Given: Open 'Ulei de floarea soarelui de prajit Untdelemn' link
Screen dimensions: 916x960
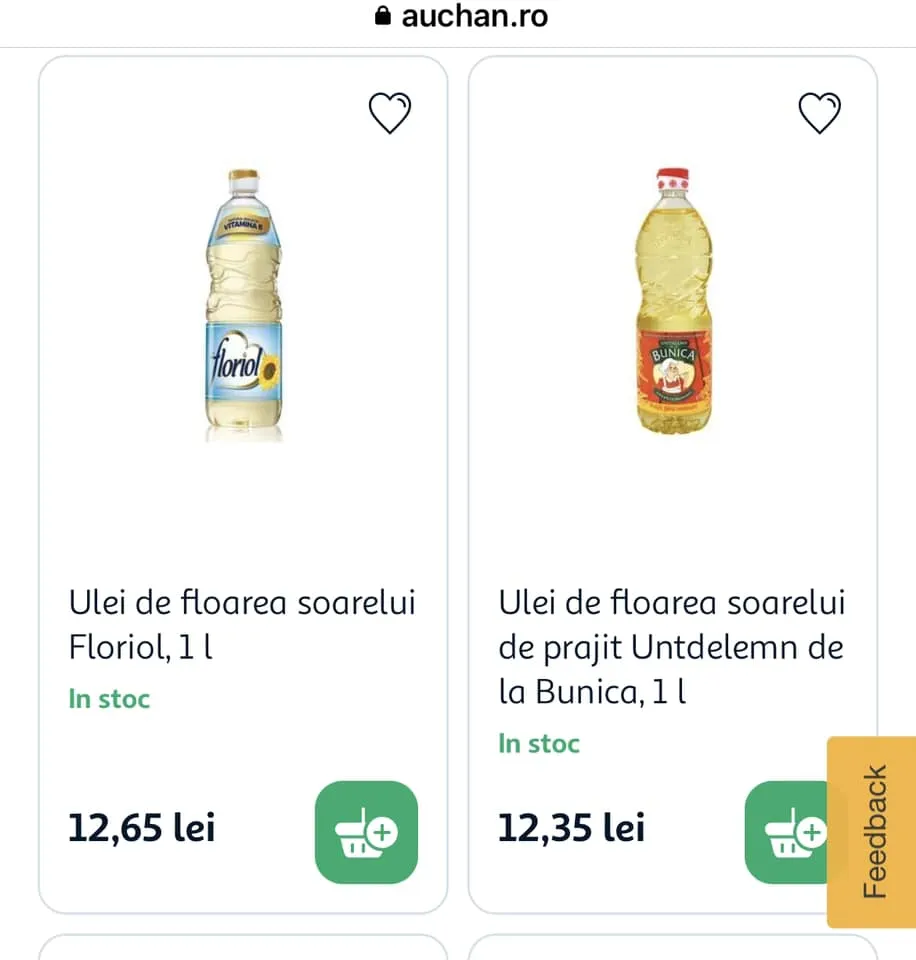Looking at the screenshot, I should click(x=672, y=647).
